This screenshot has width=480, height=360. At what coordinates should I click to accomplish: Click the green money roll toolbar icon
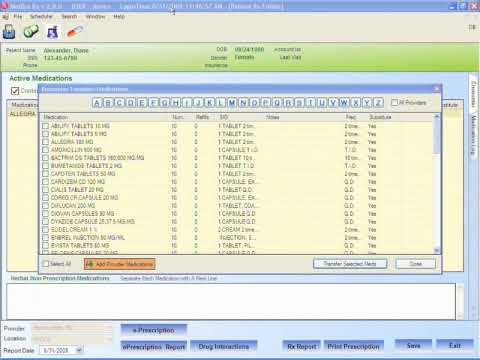click(31, 32)
